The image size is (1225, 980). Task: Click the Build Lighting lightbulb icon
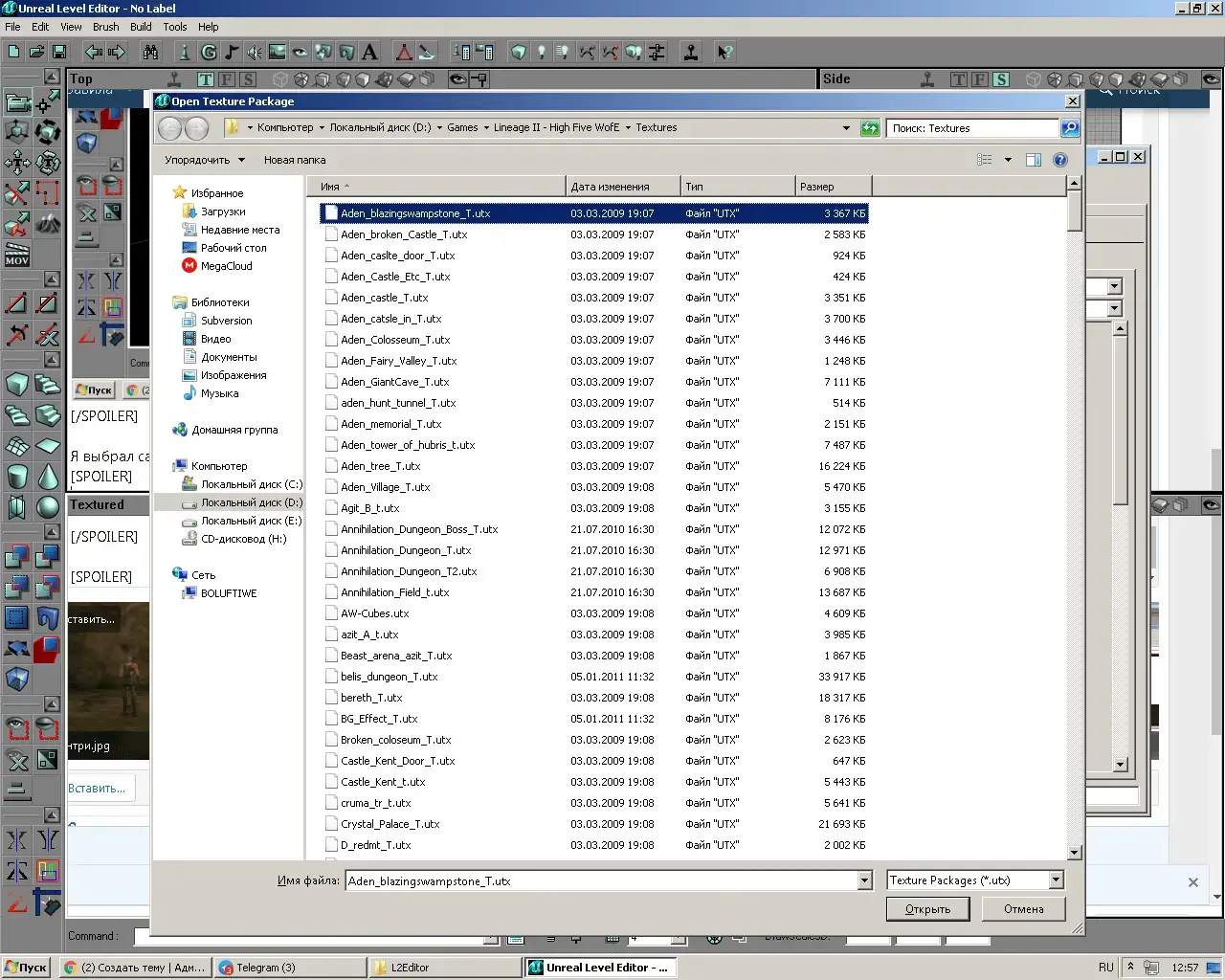(x=541, y=52)
